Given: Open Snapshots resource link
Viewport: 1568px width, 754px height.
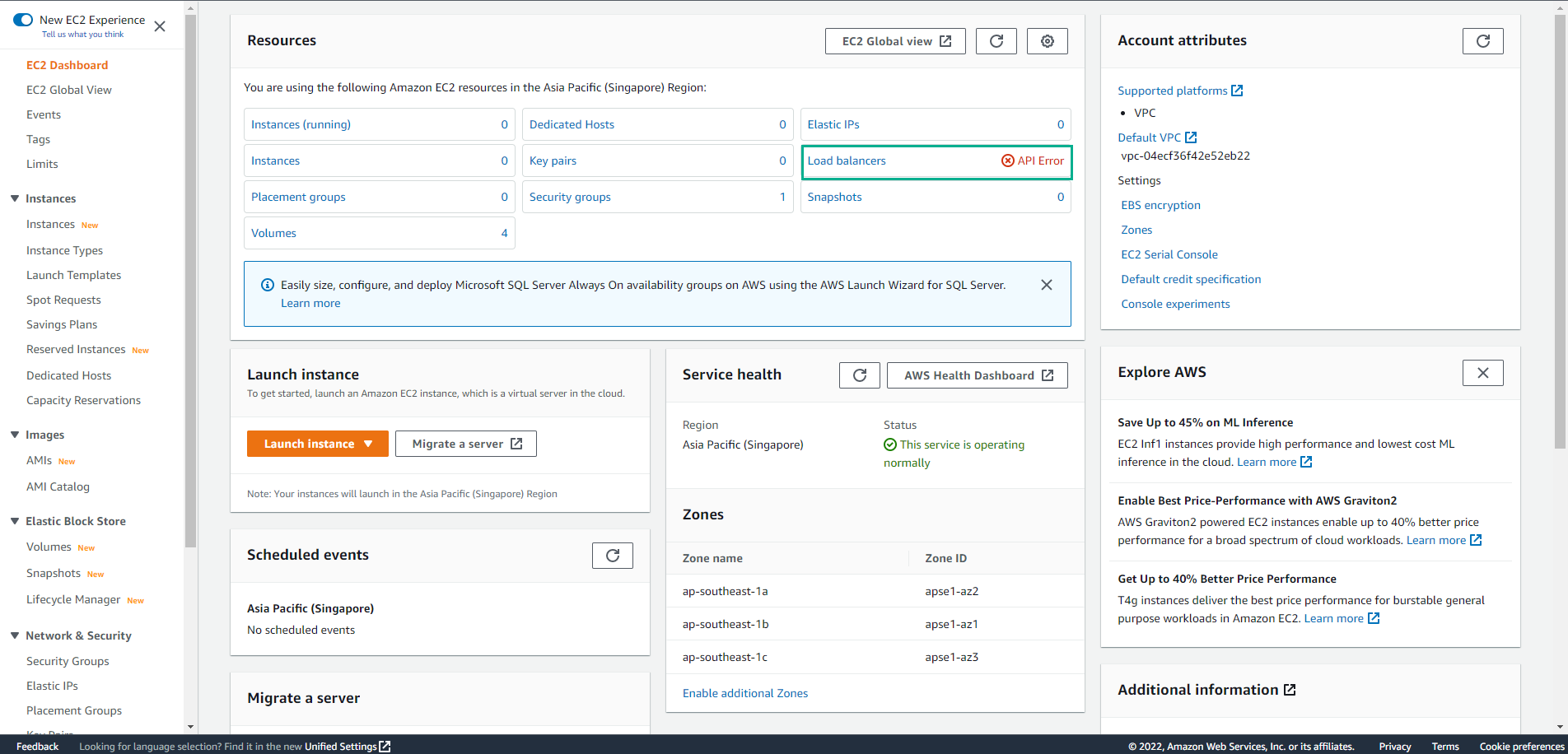Looking at the screenshot, I should (834, 197).
